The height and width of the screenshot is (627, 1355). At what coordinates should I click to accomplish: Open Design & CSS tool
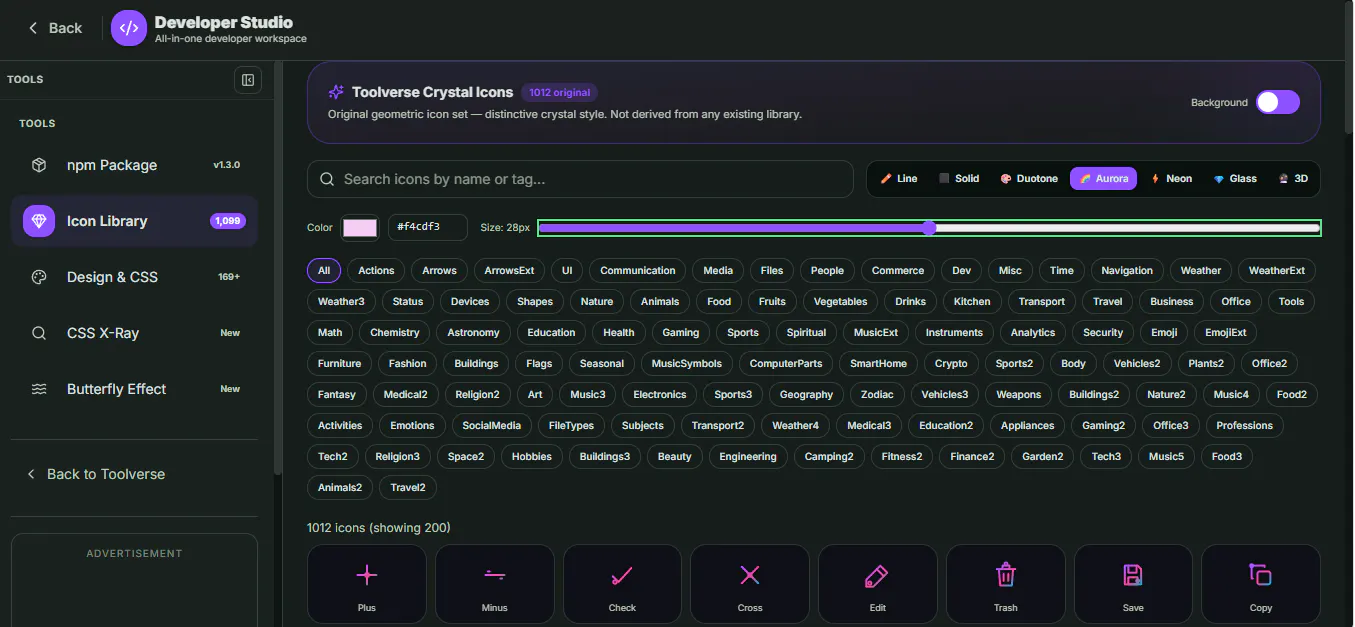pyautogui.click(x=134, y=277)
